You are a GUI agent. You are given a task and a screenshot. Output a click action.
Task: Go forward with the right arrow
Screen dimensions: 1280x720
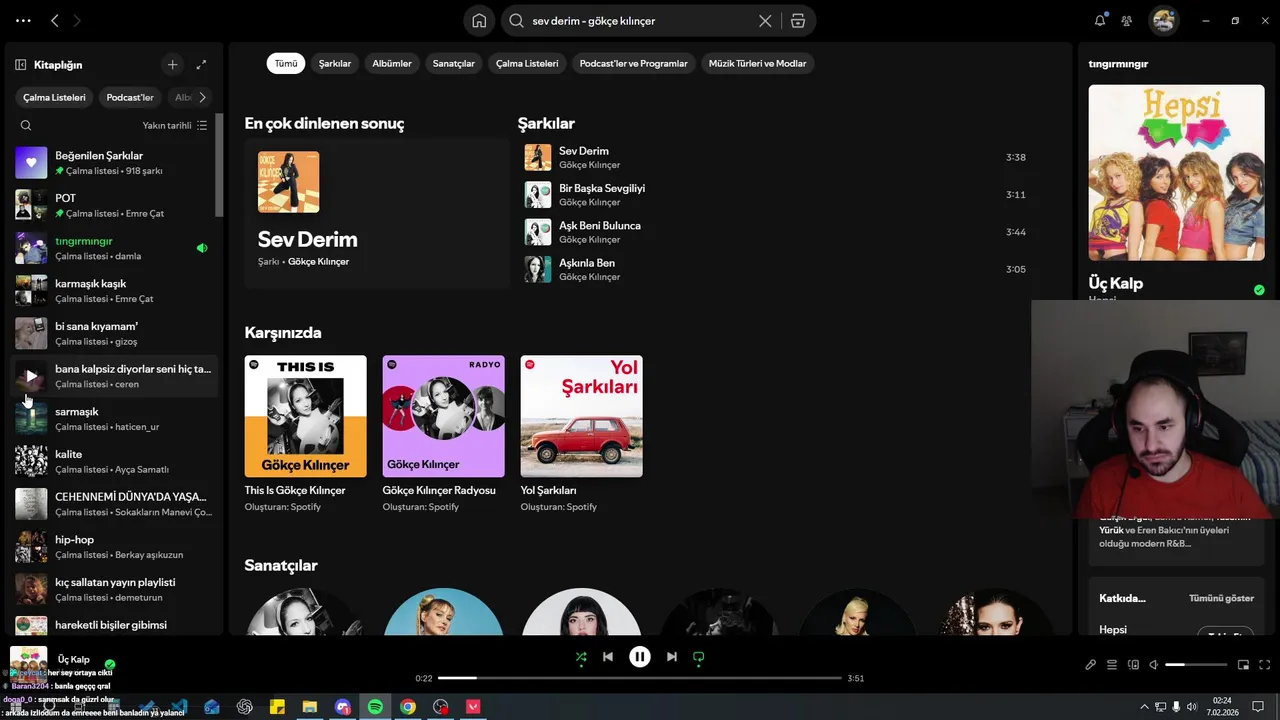(78, 20)
